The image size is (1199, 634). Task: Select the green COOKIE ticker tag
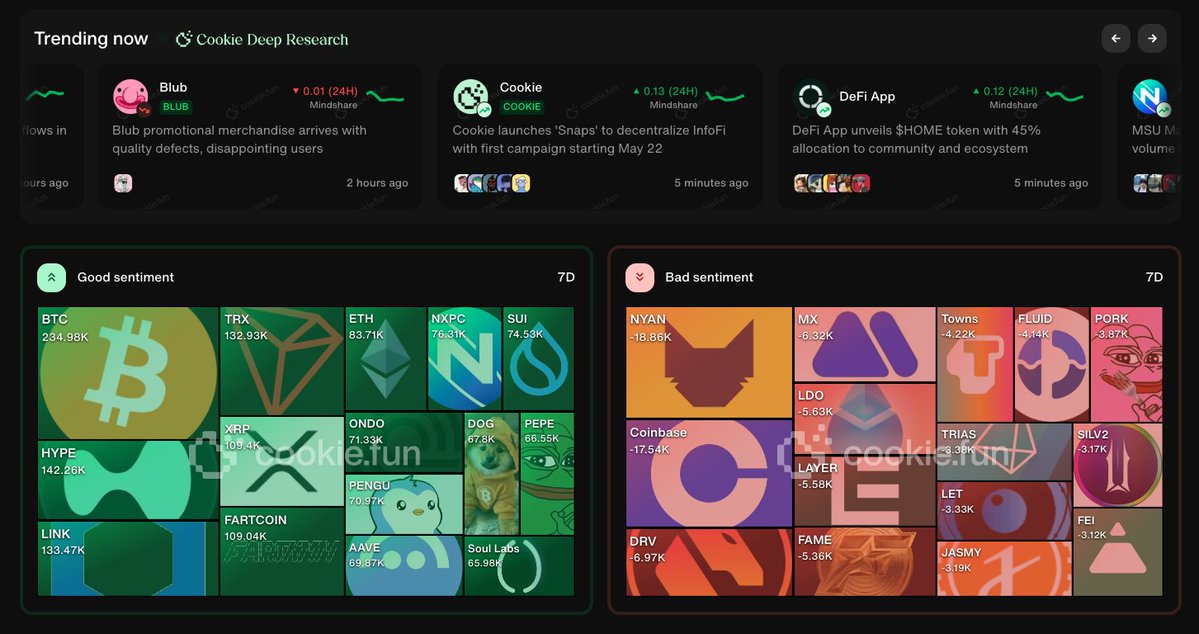[522, 106]
